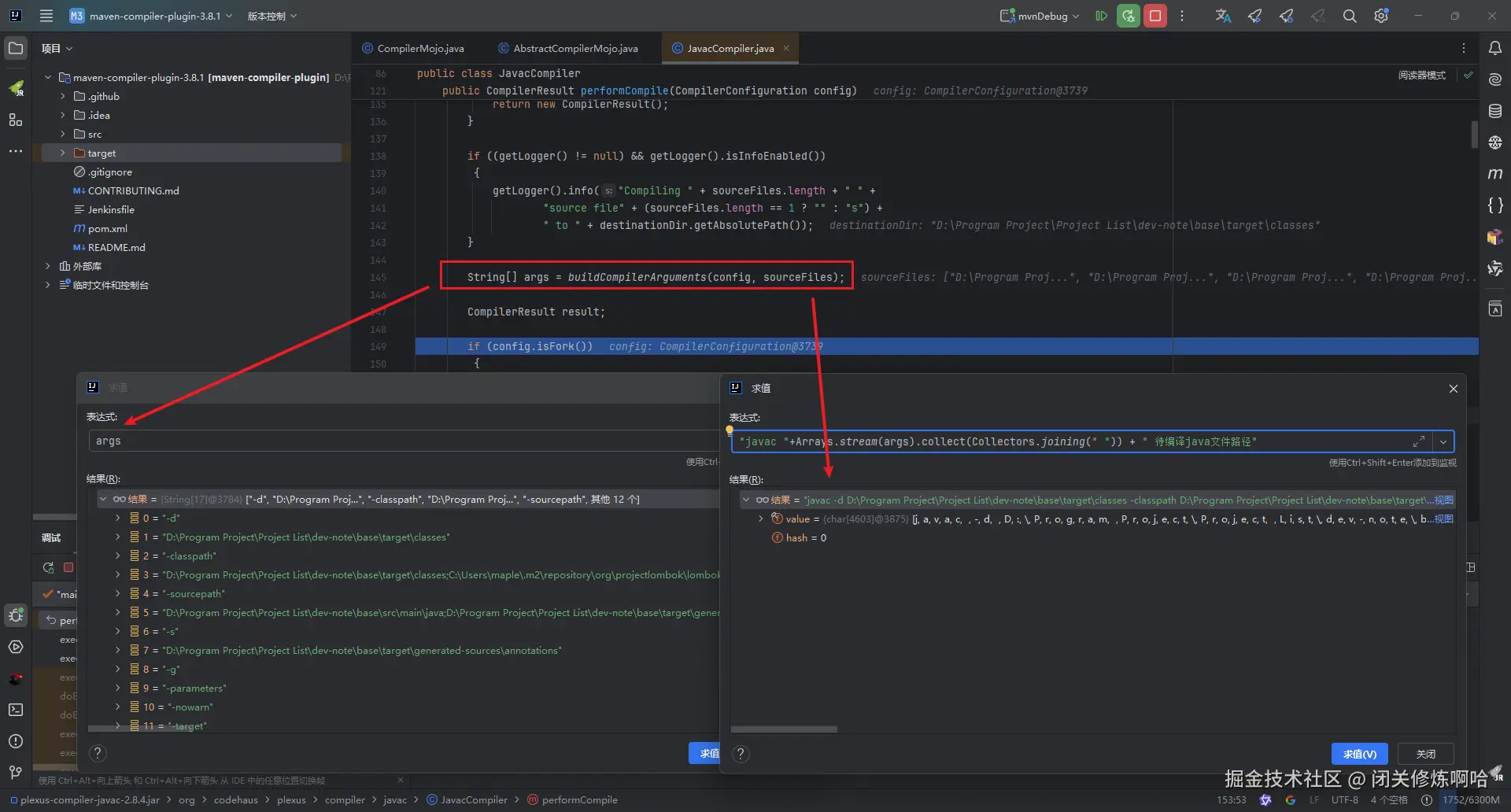Open the translation plugin icon
The width and height of the screenshot is (1511, 812).
coord(1223,16)
